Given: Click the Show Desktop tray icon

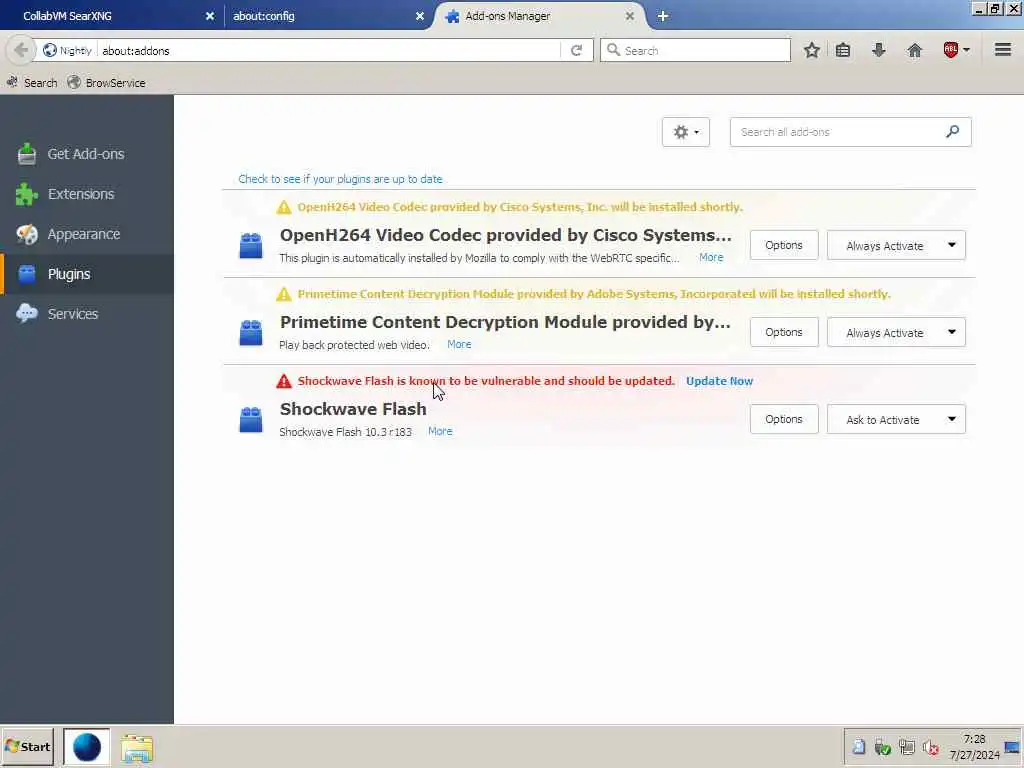Looking at the screenshot, I should coord(1012,747).
